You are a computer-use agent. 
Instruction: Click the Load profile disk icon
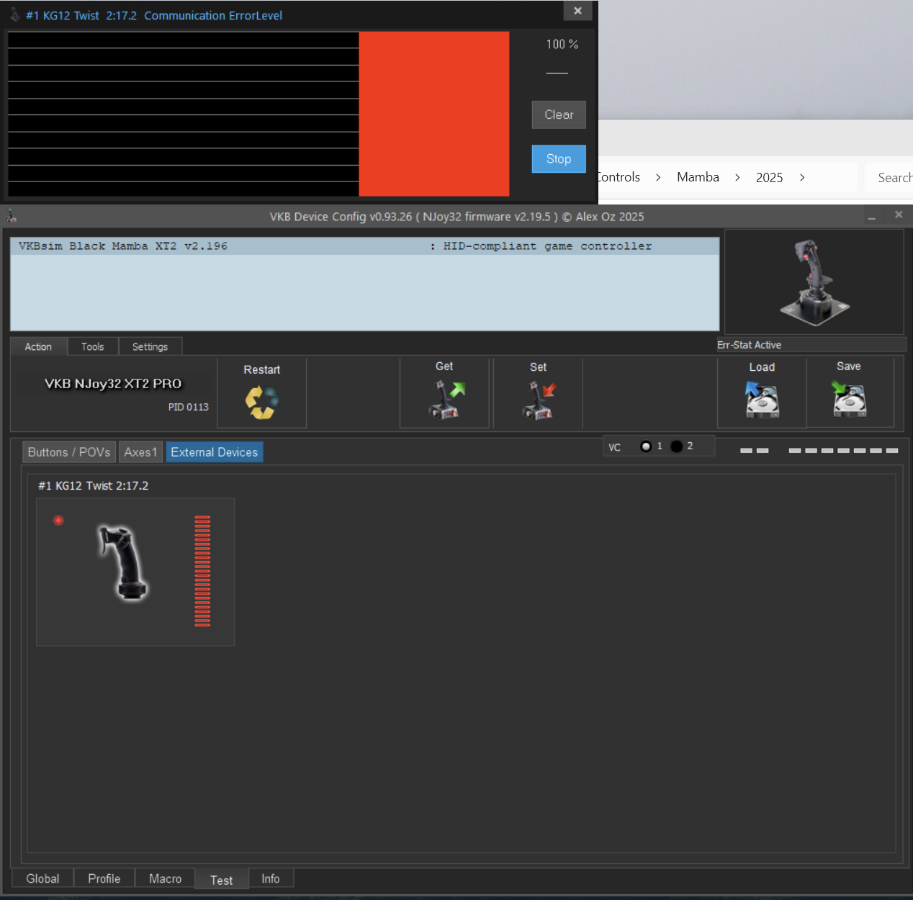coord(762,399)
